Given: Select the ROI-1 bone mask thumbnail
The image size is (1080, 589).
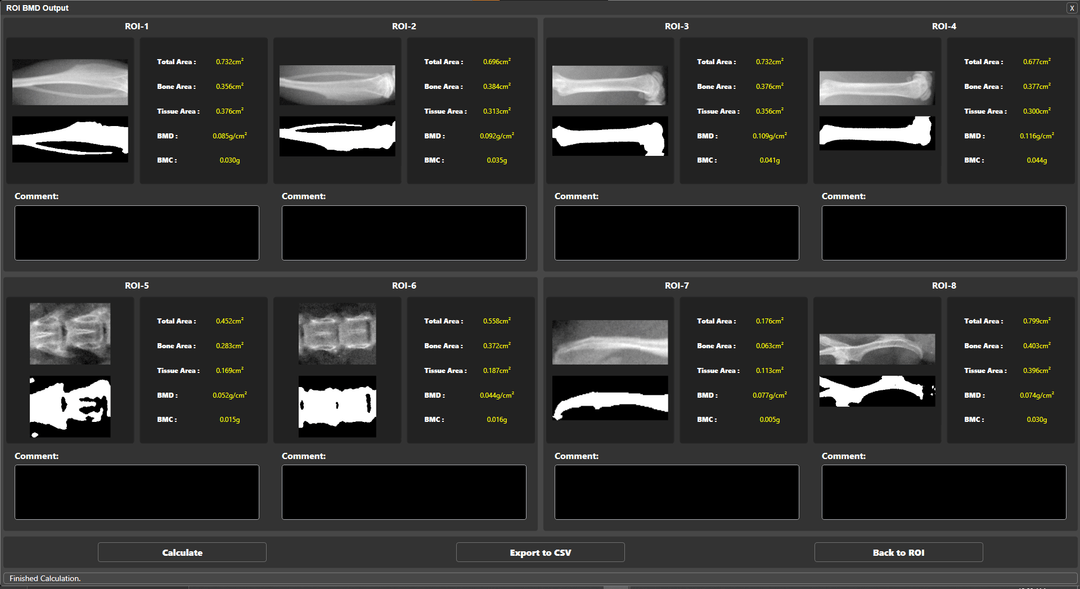Looking at the screenshot, I should pyautogui.click(x=70, y=139).
